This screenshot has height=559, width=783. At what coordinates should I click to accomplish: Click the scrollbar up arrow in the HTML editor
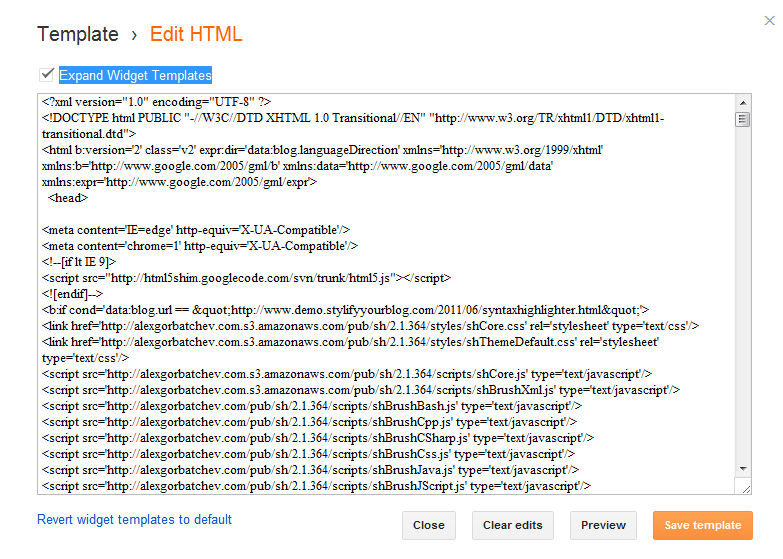tap(743, 102)
